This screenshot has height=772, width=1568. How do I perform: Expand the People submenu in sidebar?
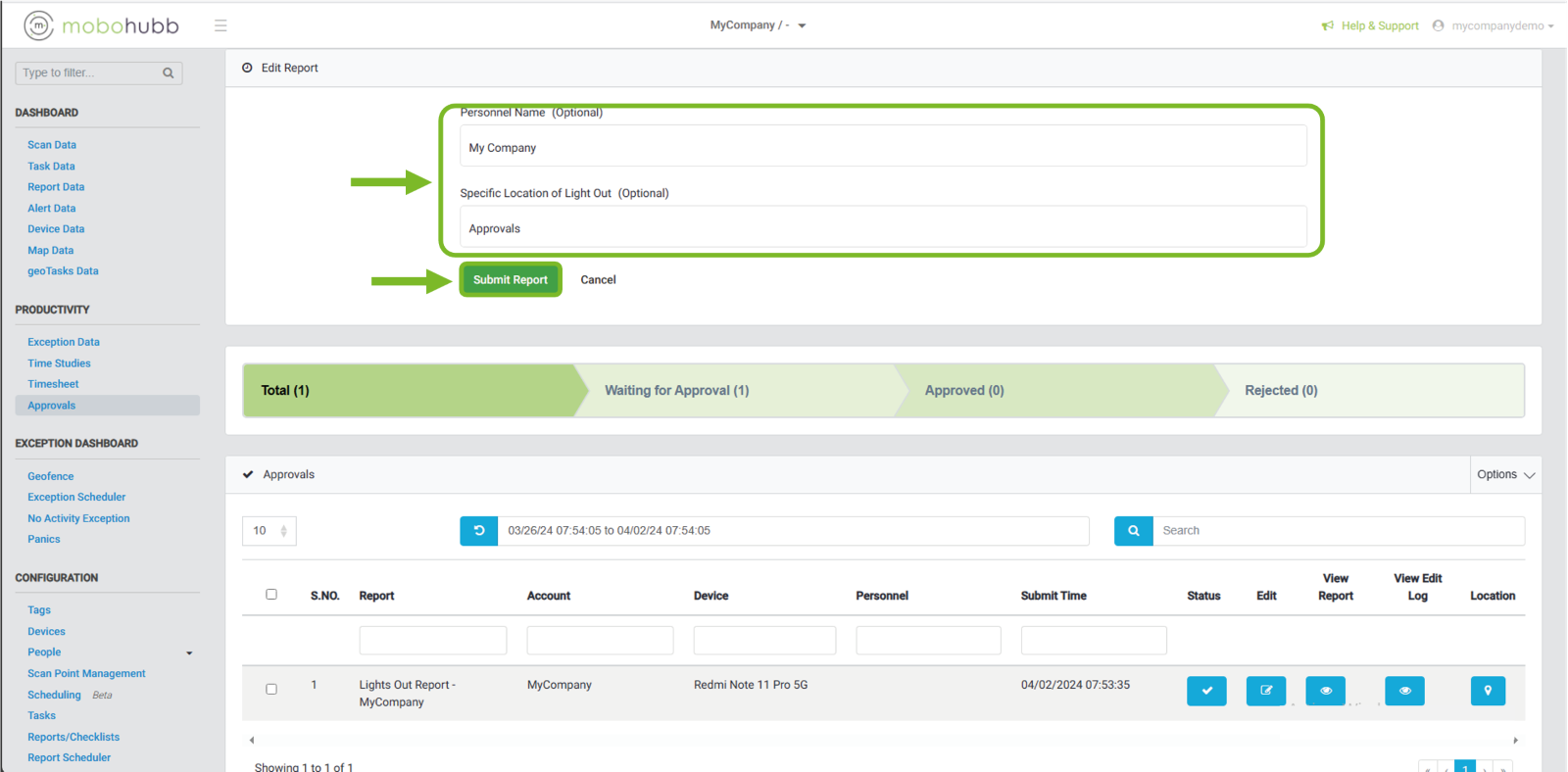click(x=189, y=652)
